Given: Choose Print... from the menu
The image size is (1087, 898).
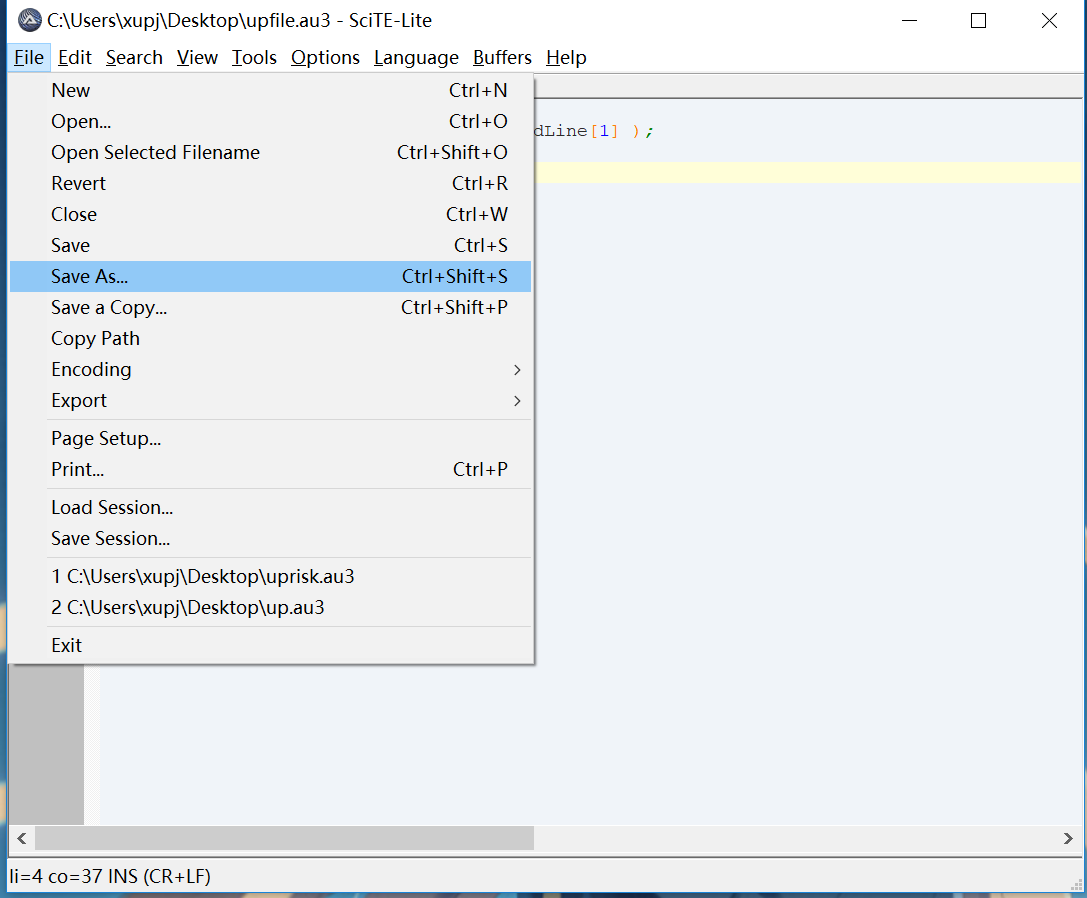Looking at the screenshot, I should coord(270,469).
